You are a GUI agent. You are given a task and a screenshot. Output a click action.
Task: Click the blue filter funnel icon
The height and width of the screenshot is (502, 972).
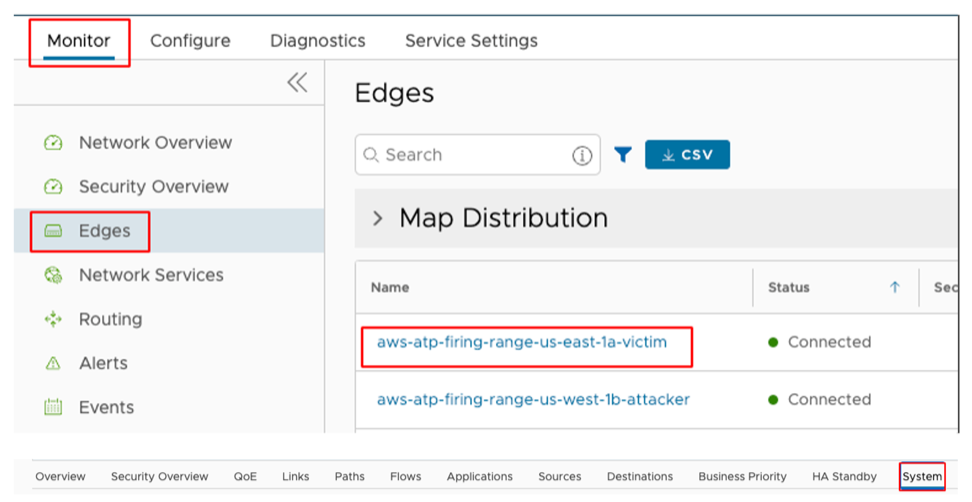pyautogui.click(x=623, y=155)
